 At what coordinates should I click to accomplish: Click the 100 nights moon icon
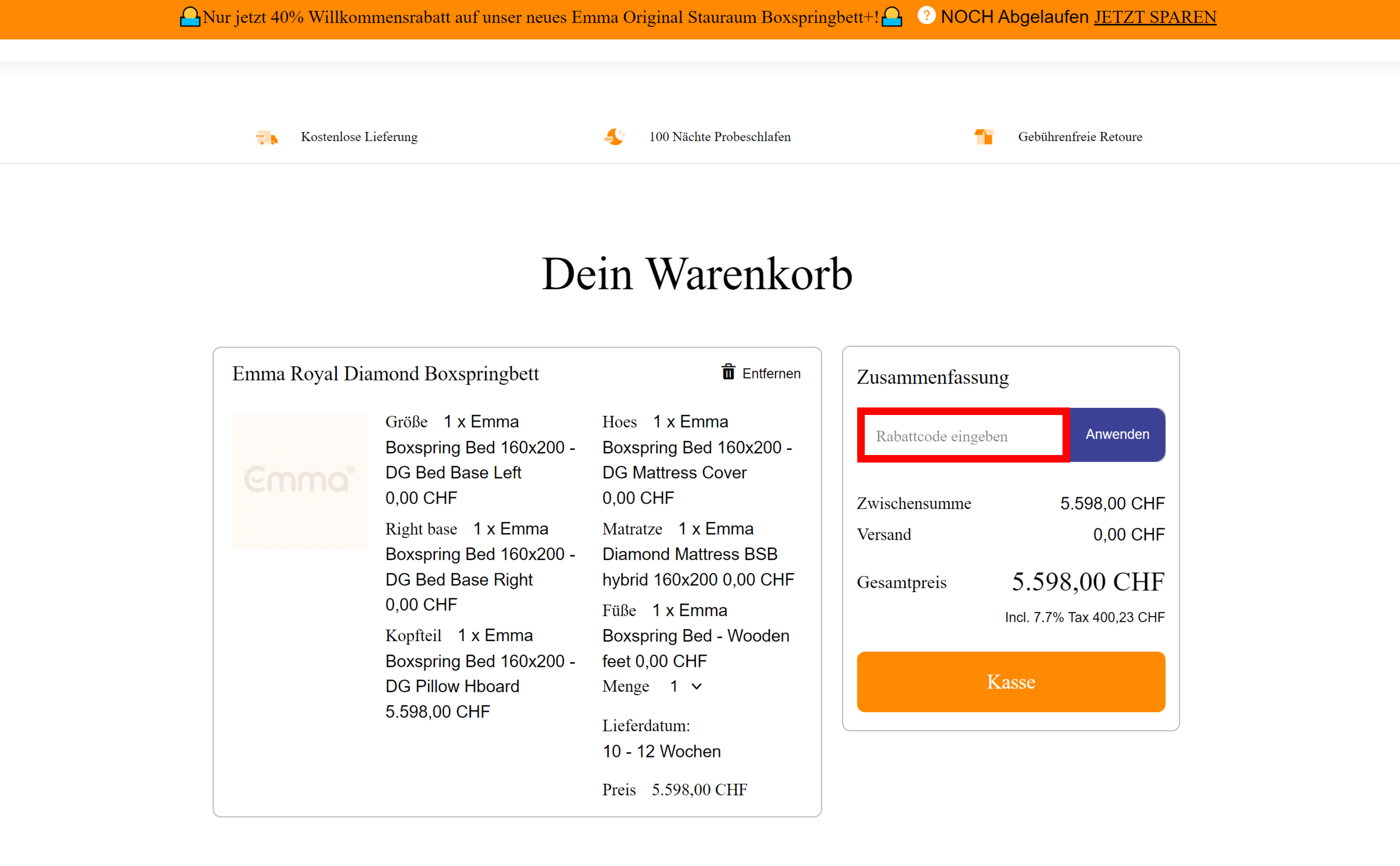click(614, 137)
